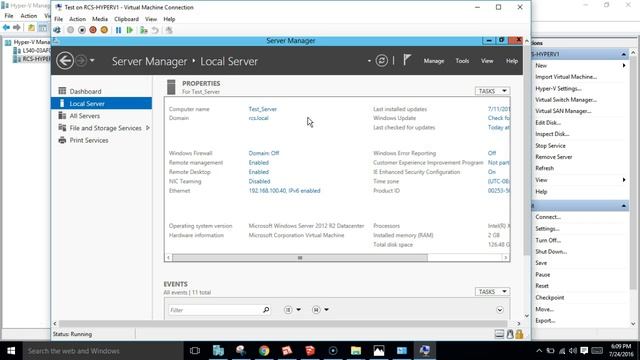Click the 192.168.100.40 Ethernet link
Screen dimensions: 640x360
[284, 191]
